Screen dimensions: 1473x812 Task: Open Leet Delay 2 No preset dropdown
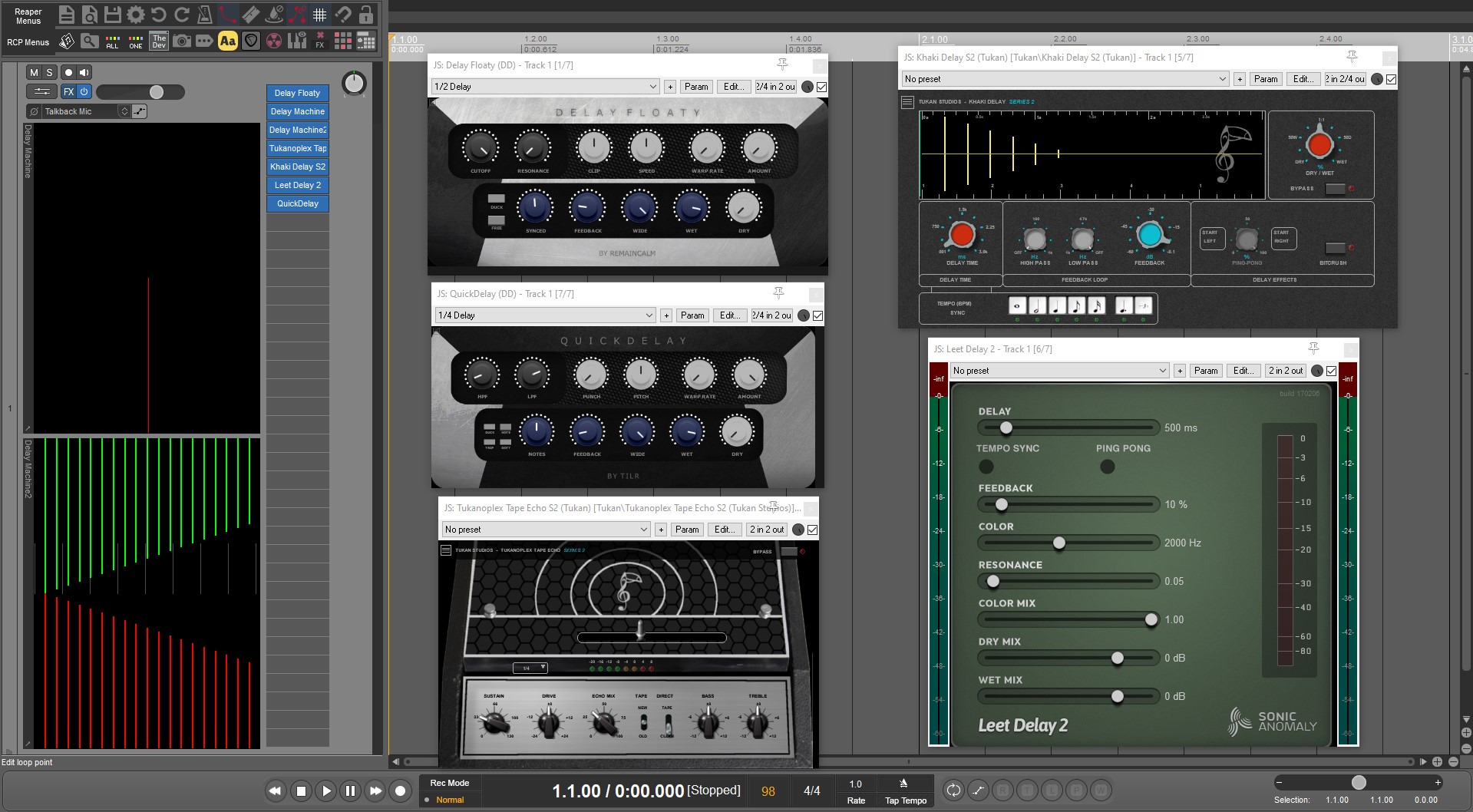coord(1059,371)
